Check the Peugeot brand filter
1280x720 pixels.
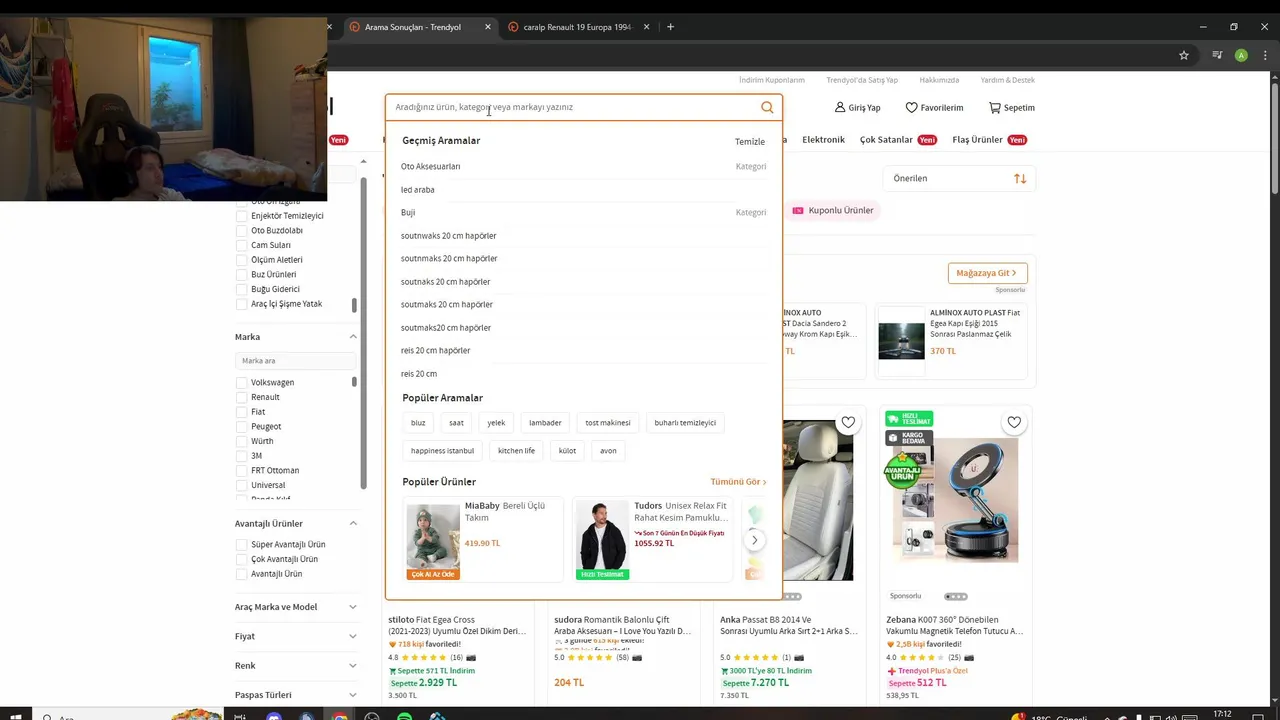pyautogui.click(x=241, y=426)
